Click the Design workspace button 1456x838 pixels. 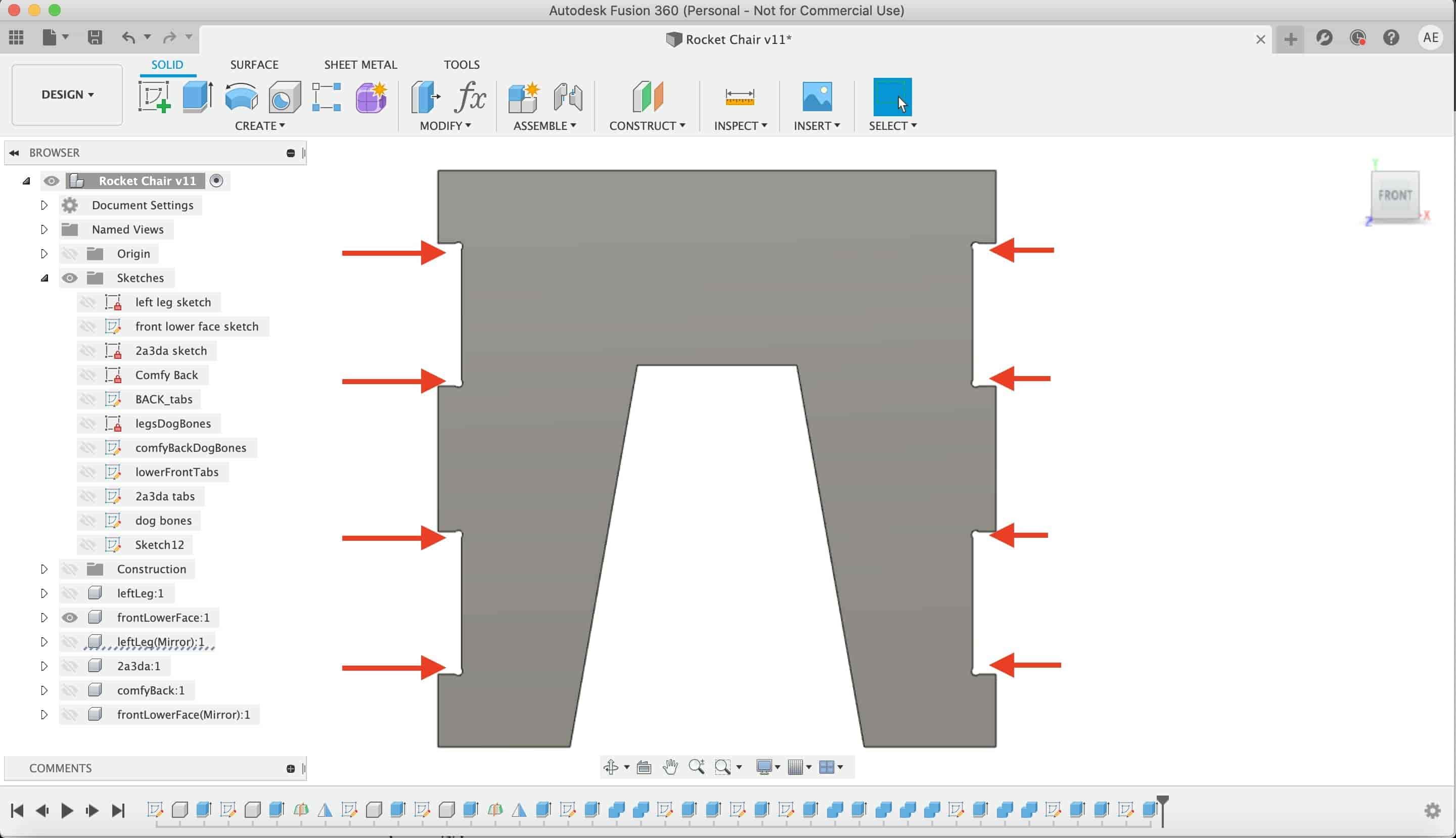[x=66, y=93]
